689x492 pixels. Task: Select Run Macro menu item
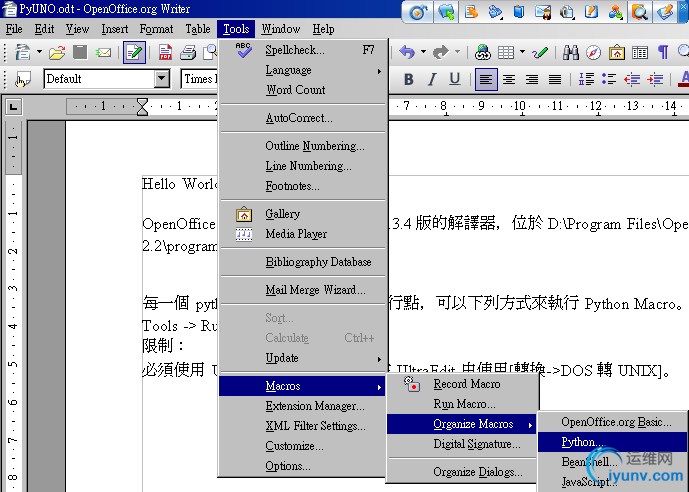coord(462,404)
